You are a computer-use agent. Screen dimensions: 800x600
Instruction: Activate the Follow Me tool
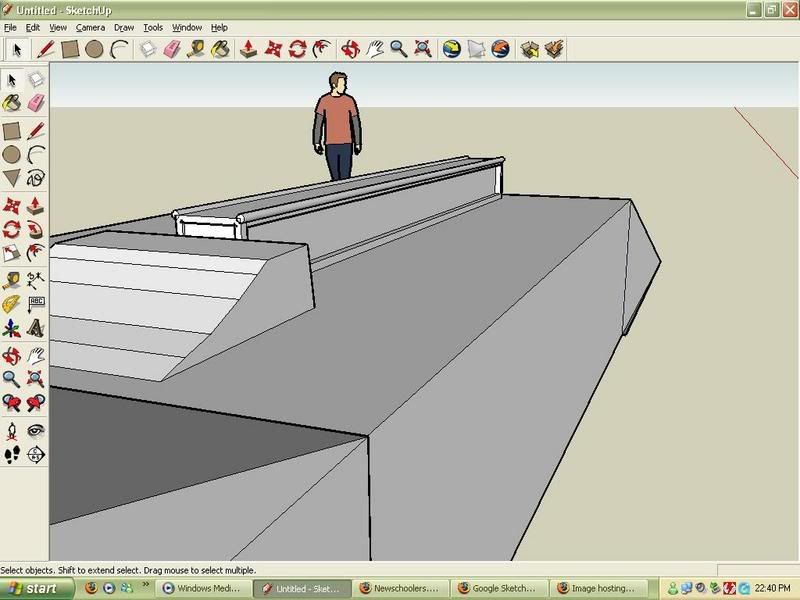tap(36, 229)
